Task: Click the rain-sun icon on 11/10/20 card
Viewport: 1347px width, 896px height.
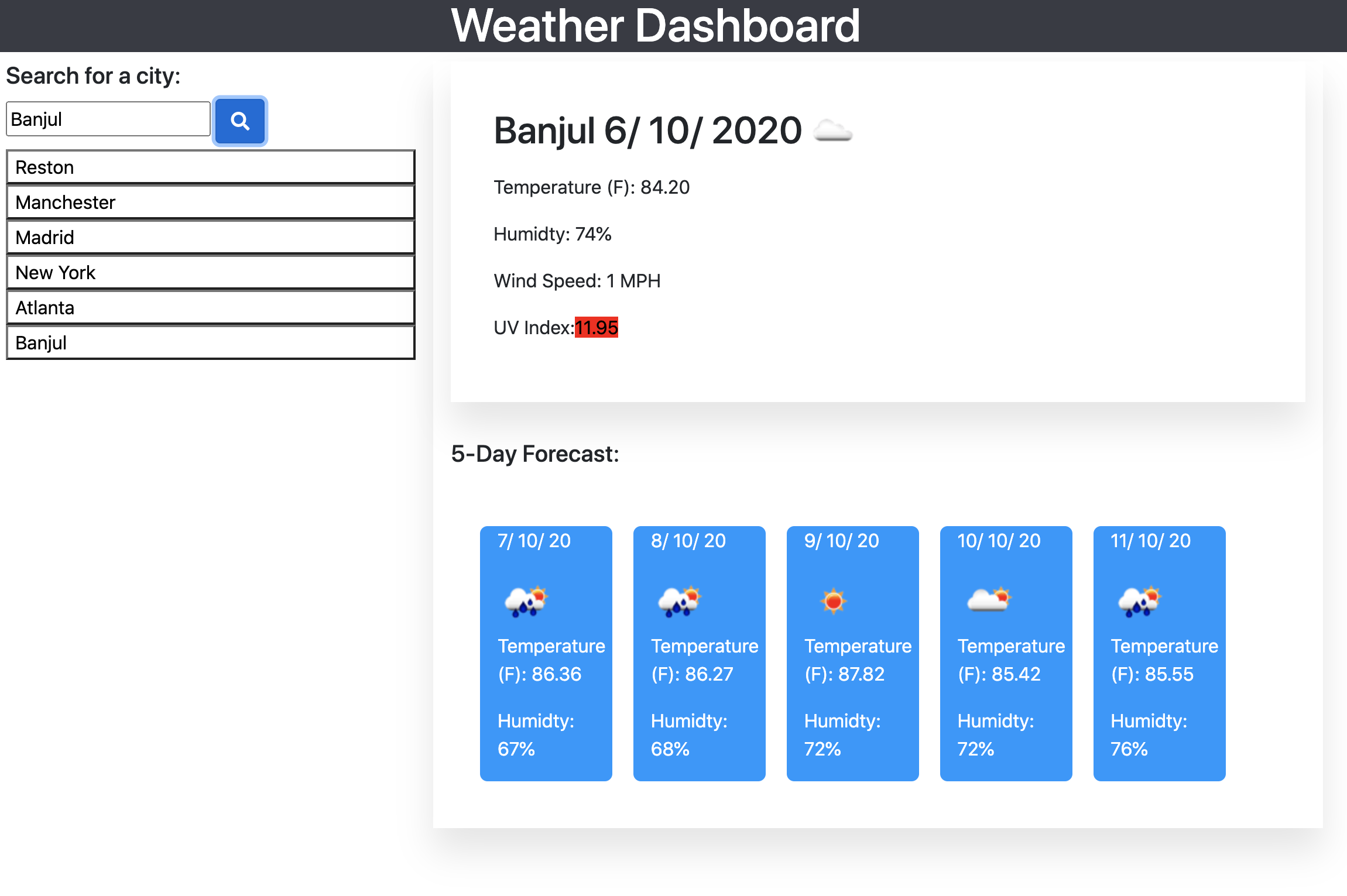Action: click(1139, 601)
